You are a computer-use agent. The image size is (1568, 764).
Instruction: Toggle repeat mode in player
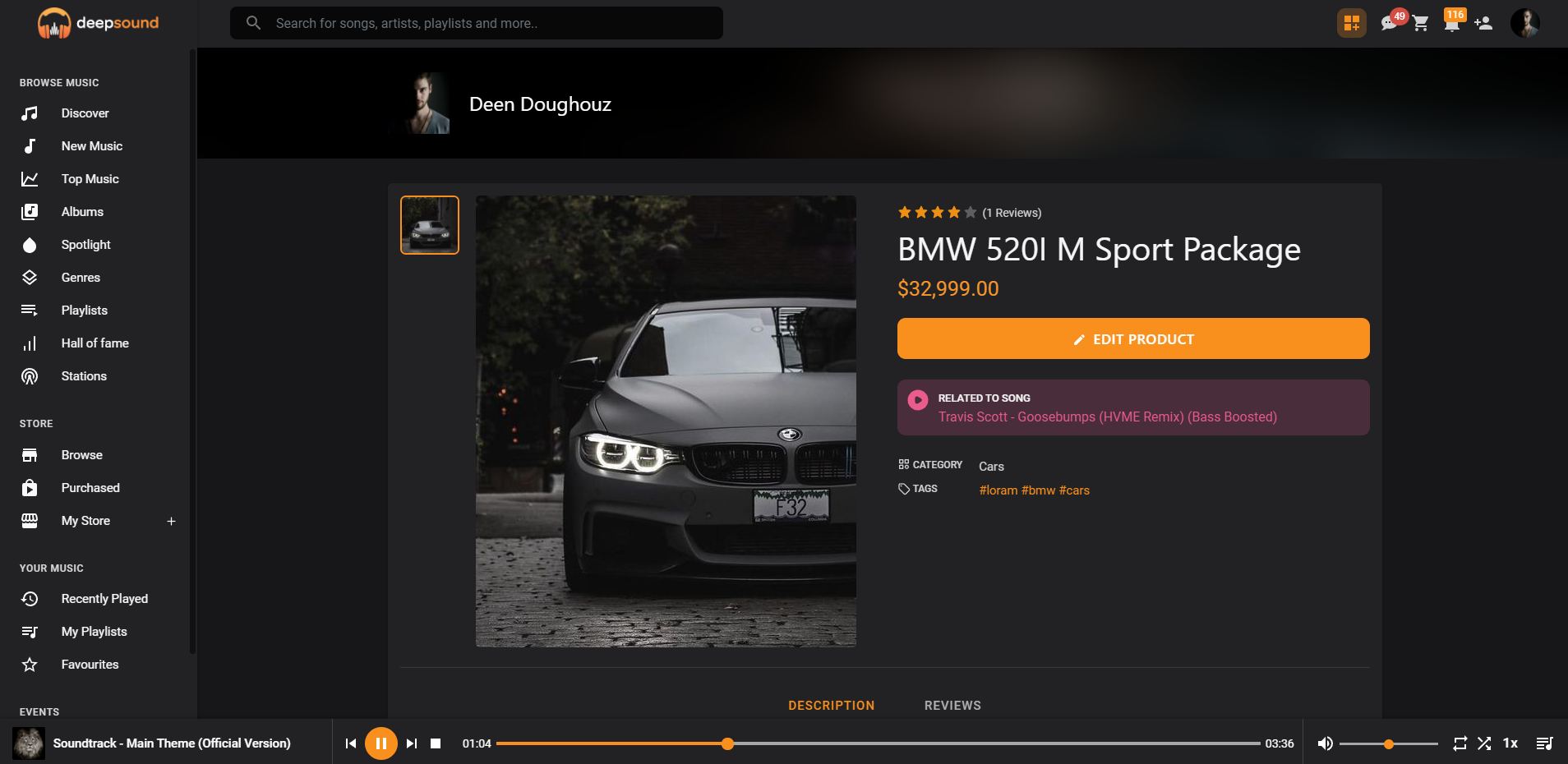point(1460,743)
